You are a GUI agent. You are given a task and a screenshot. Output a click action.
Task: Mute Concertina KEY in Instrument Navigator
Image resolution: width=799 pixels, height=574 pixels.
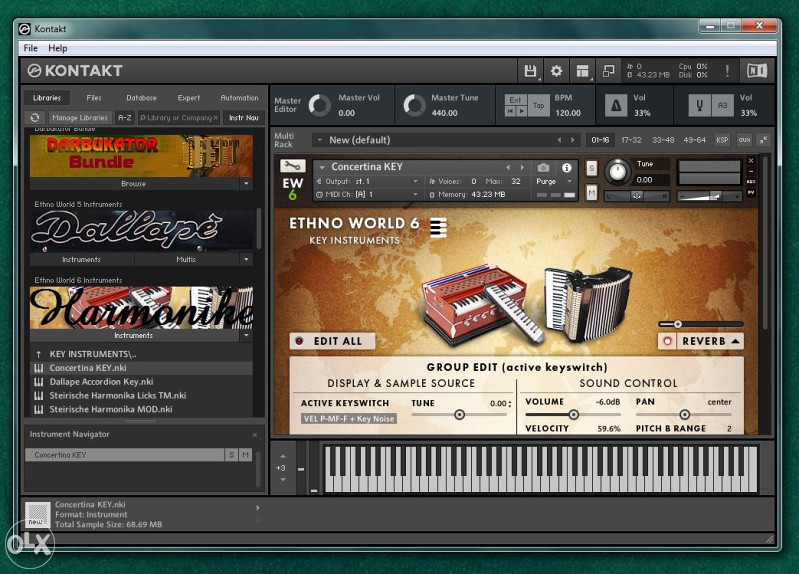click(246, 455)
